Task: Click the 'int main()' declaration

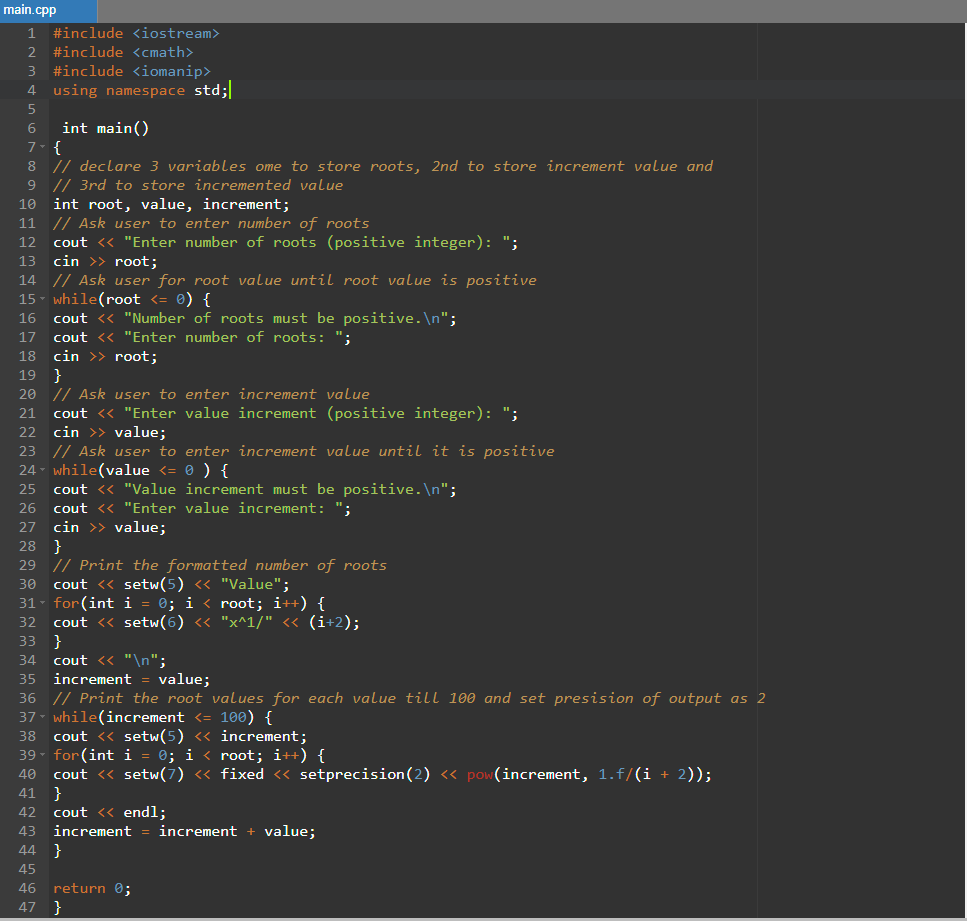Action: click(105, 128)
